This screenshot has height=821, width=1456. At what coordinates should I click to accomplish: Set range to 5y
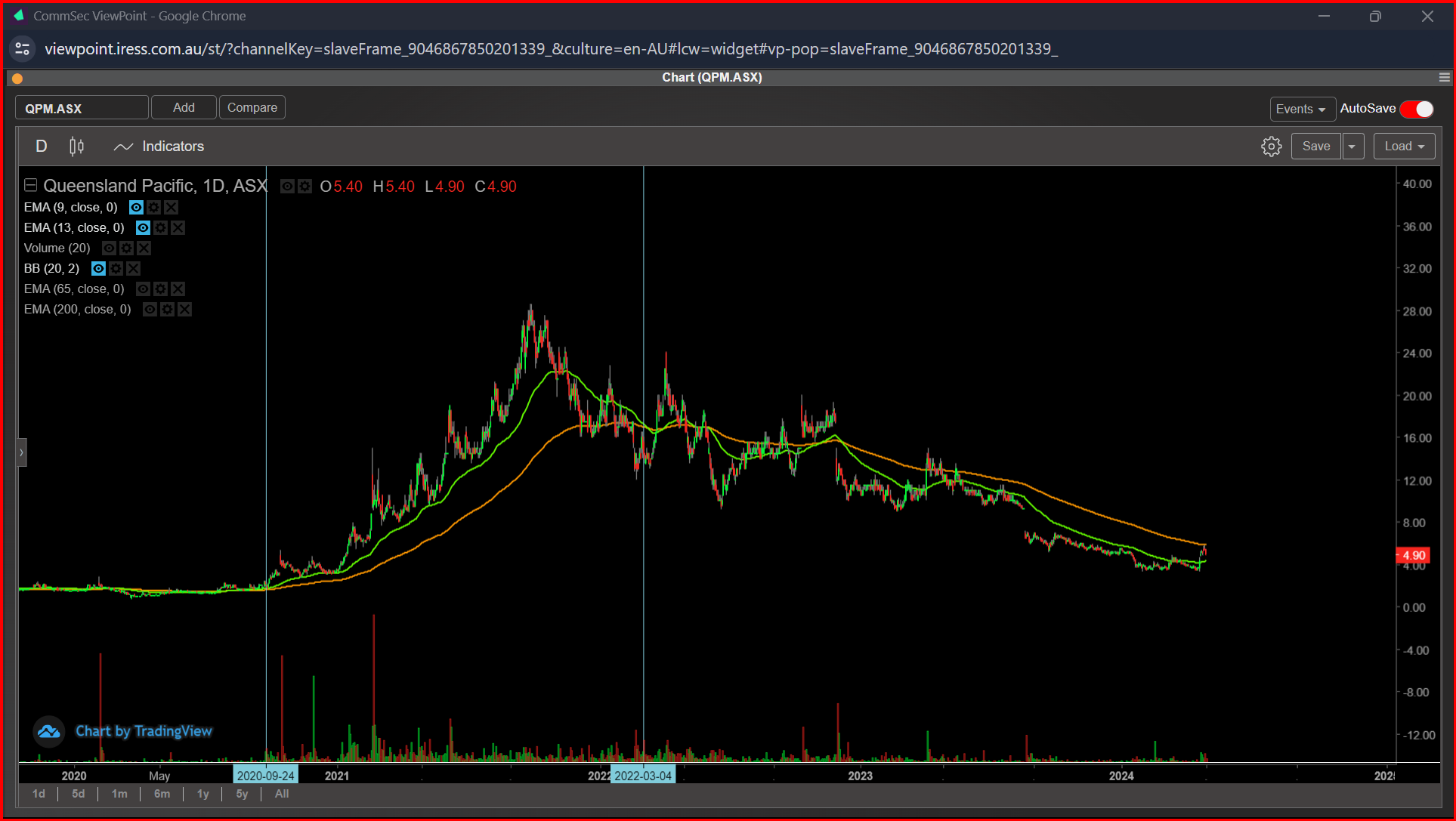pyautogui.click(x=242, y=794)
